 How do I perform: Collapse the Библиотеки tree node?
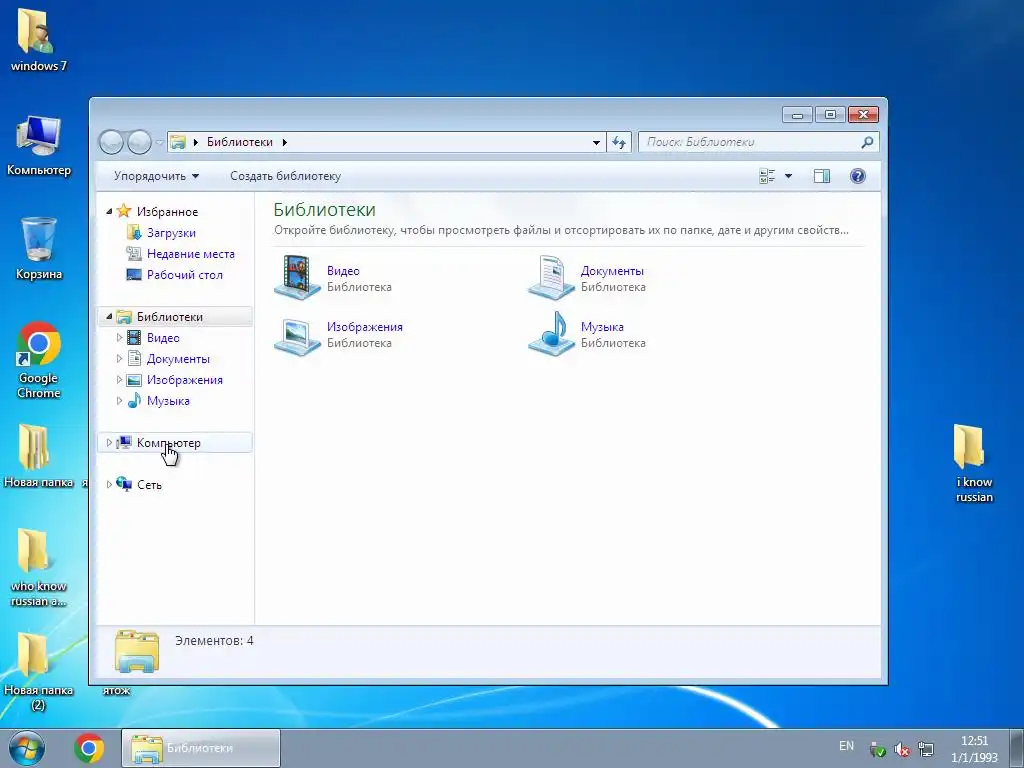coord(109,317)
